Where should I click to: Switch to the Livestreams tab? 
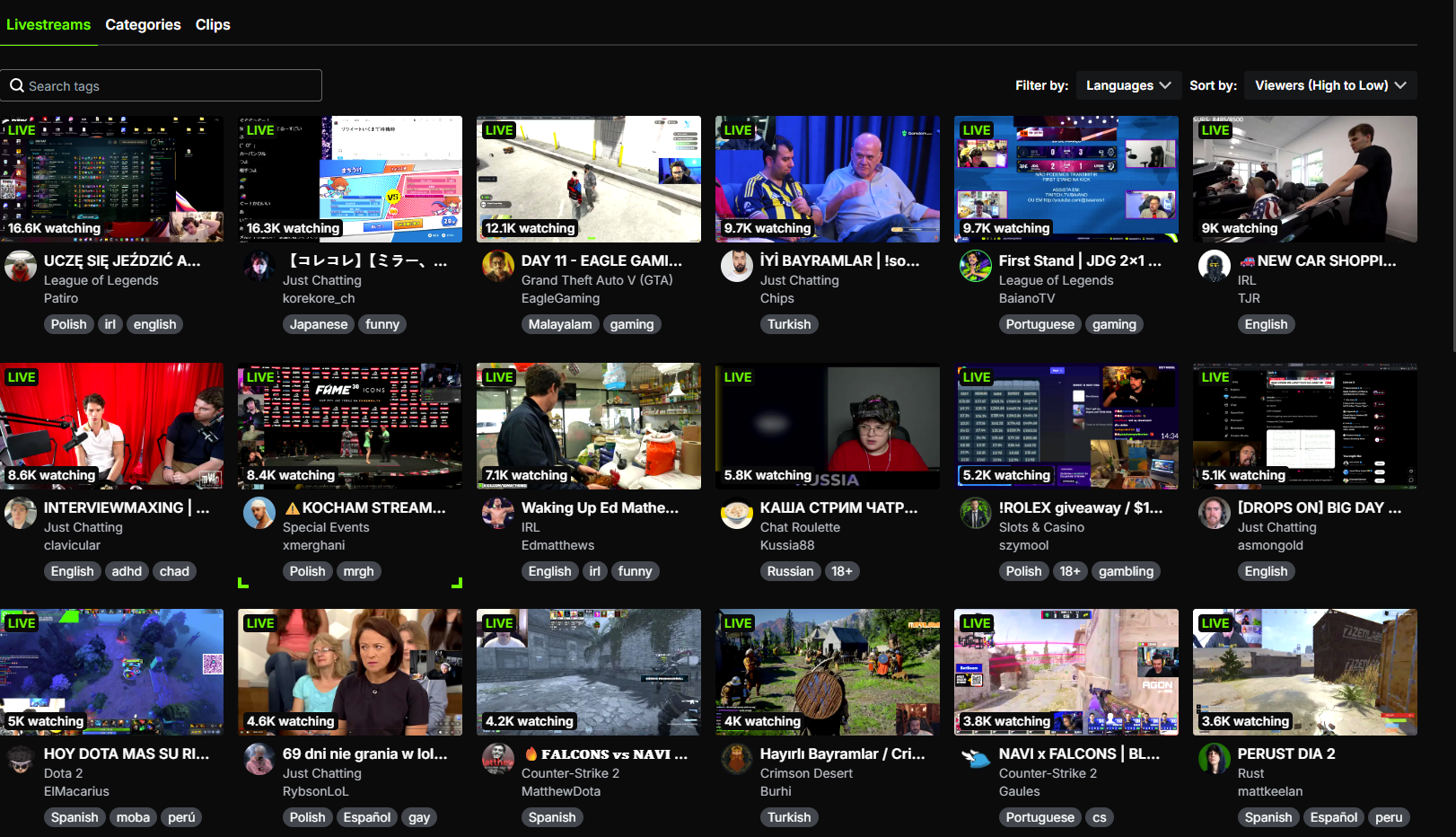[x=48, y=24]
